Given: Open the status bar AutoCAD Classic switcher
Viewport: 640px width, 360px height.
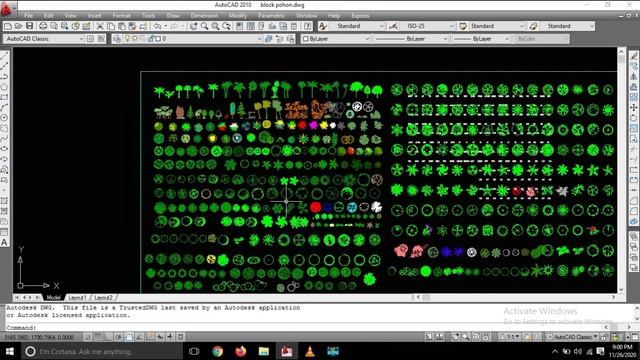Looking at the screenshot, I should [x=572, y=337].
